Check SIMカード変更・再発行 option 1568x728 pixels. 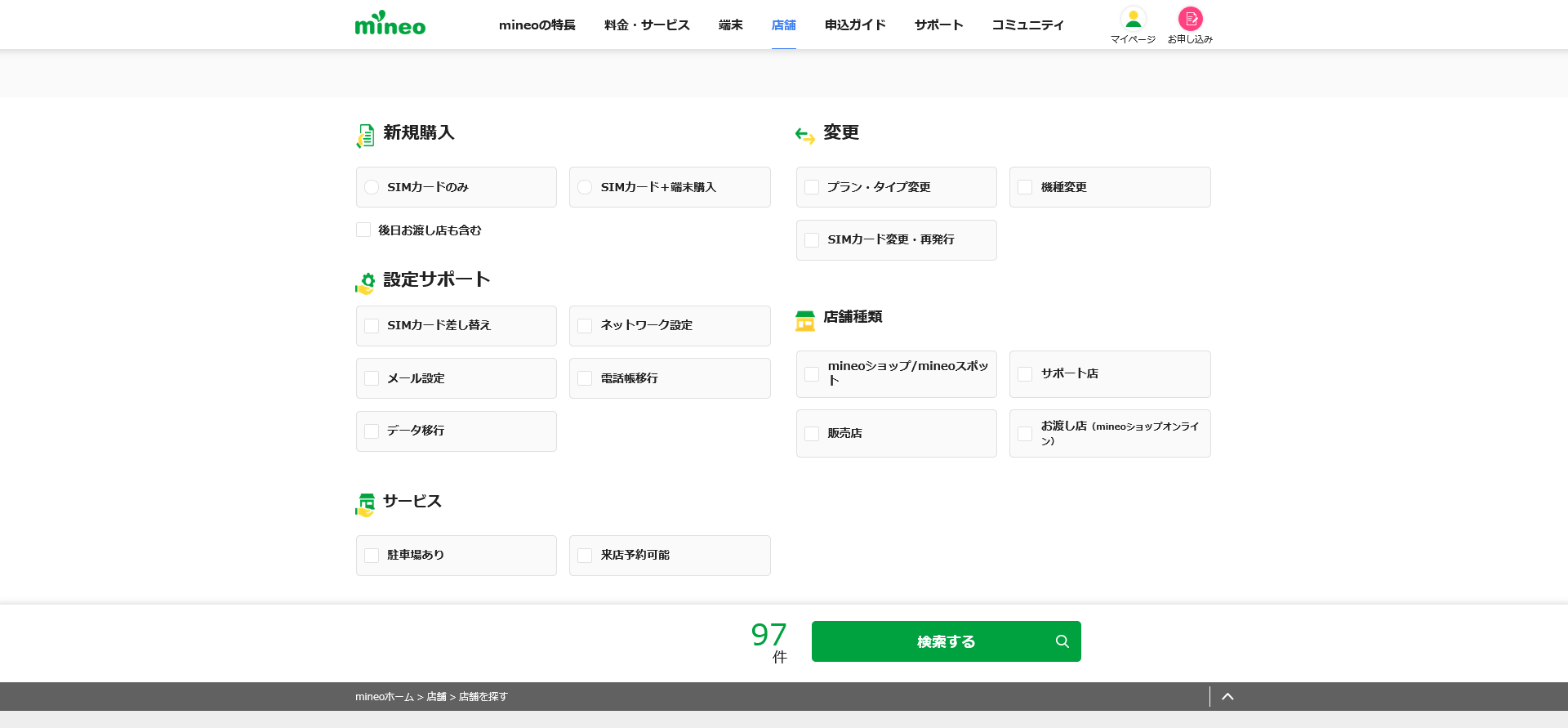click(897, 240)
